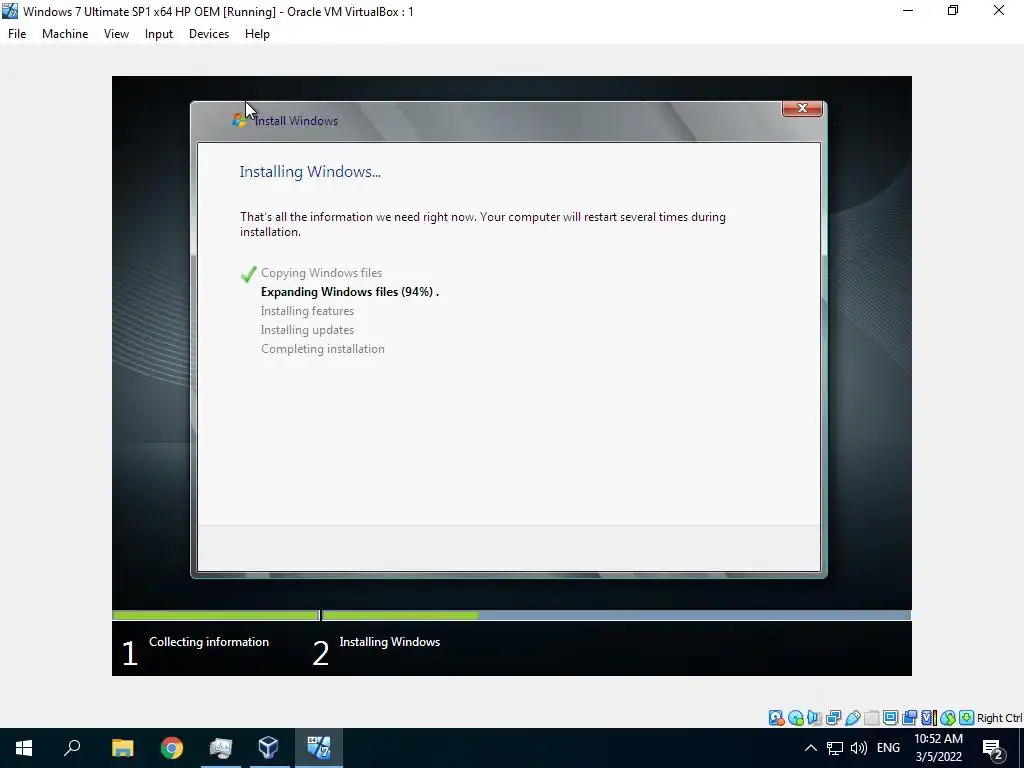Click the green checkmark beside Copying Windows files

tap(248, 274)
